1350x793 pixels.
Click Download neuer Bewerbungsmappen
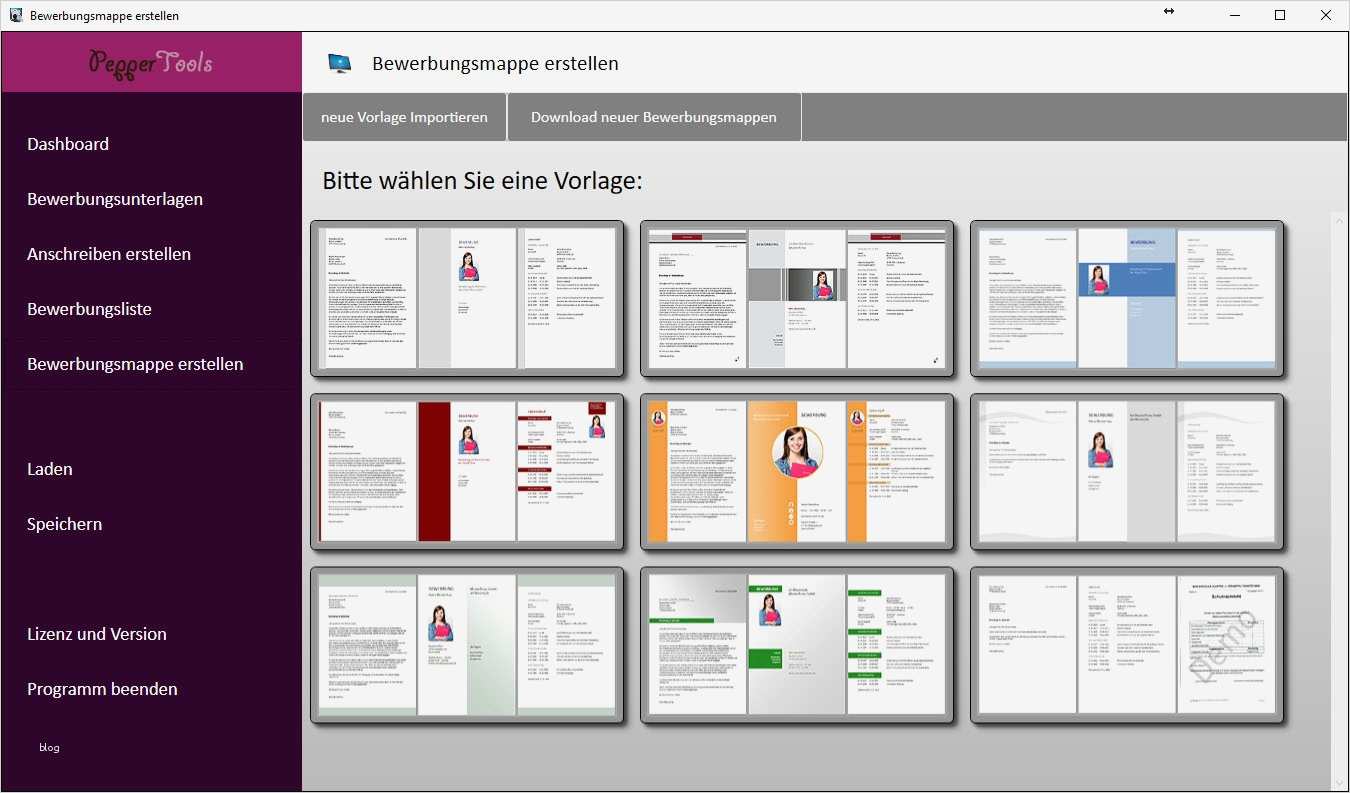tap(654, 117)
